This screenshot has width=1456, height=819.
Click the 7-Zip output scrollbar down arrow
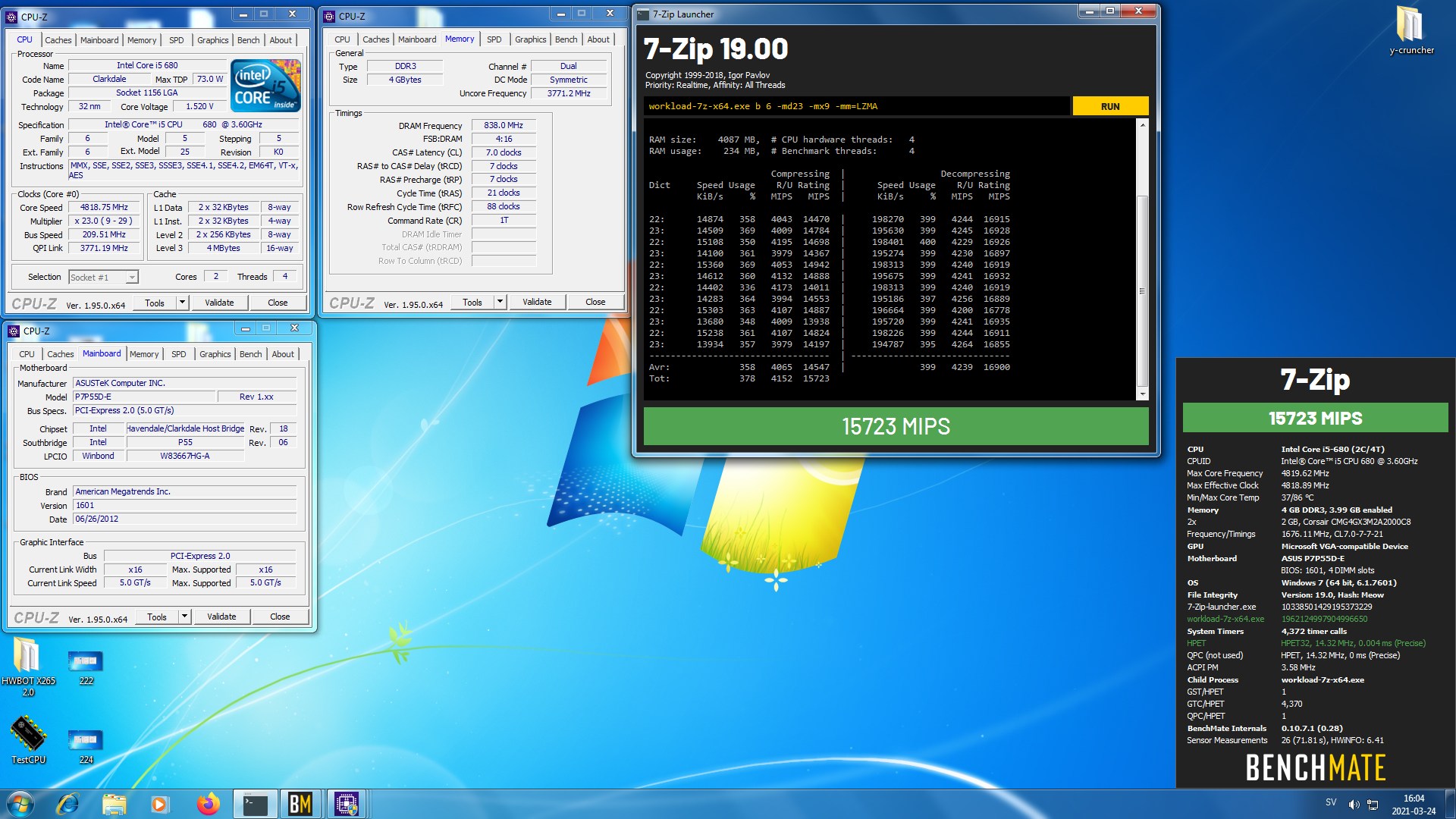click(x=1142, y=394)
